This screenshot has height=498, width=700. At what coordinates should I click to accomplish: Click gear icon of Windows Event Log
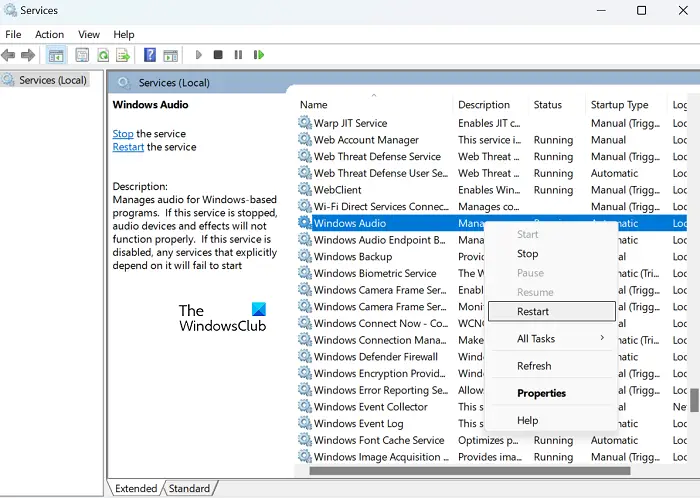point(305,423)
